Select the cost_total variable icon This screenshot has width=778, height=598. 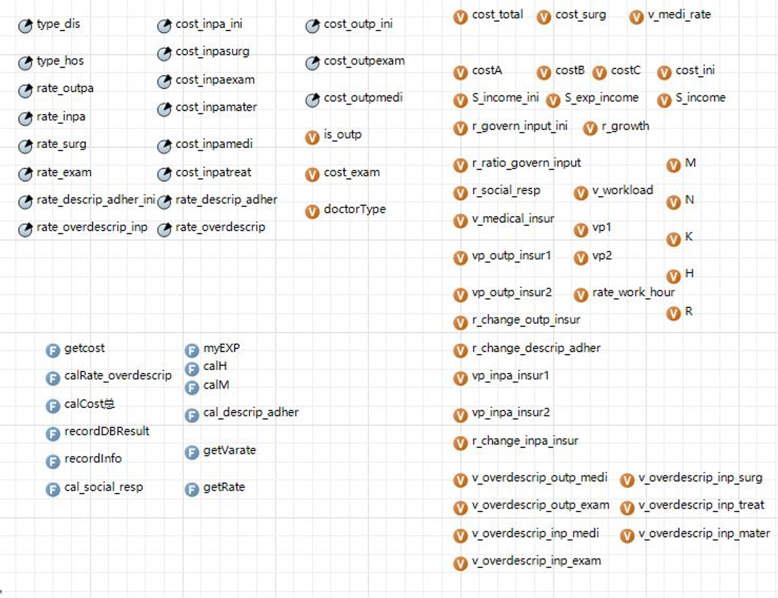tap(460, 16)
